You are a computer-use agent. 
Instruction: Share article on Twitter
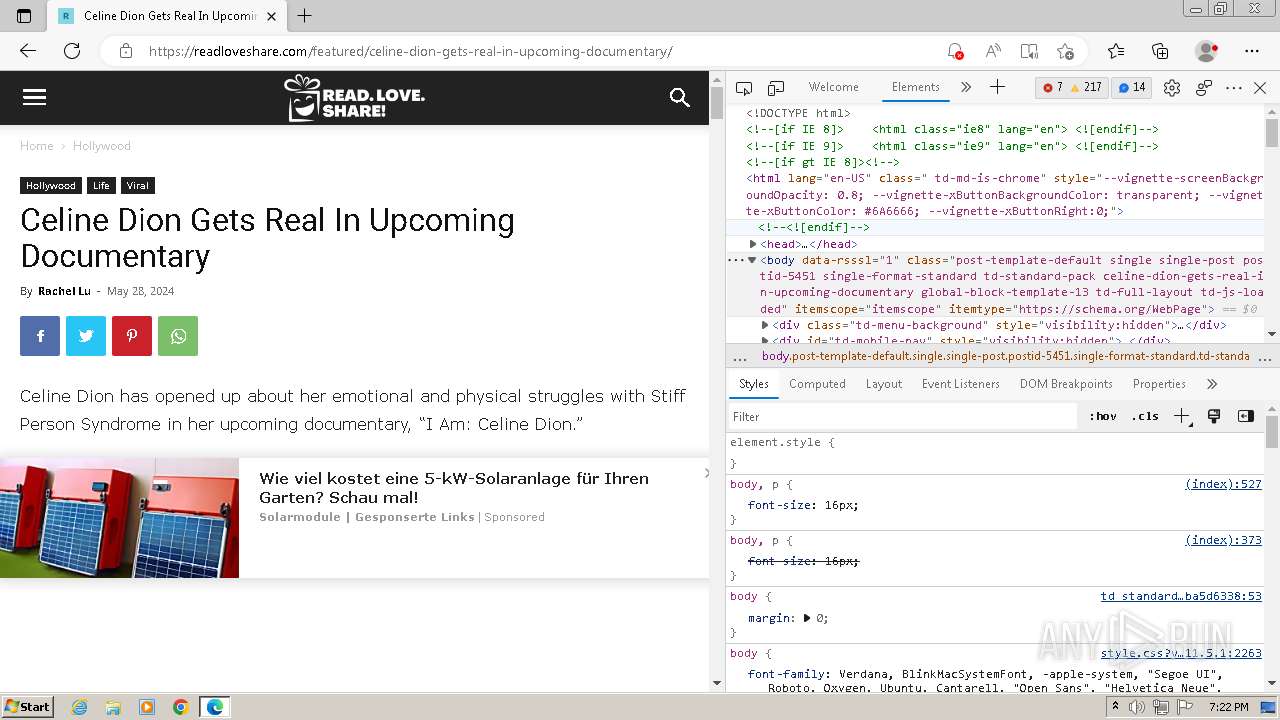click(86, 336)
